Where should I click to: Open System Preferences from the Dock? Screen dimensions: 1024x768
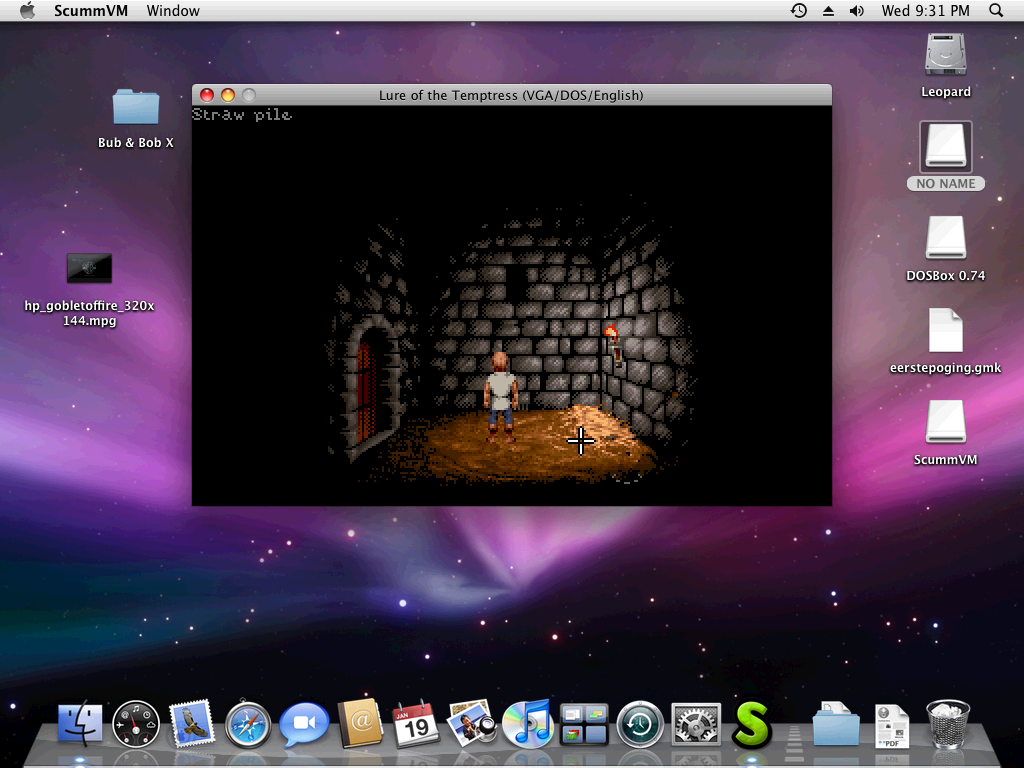tap(695, 723)
